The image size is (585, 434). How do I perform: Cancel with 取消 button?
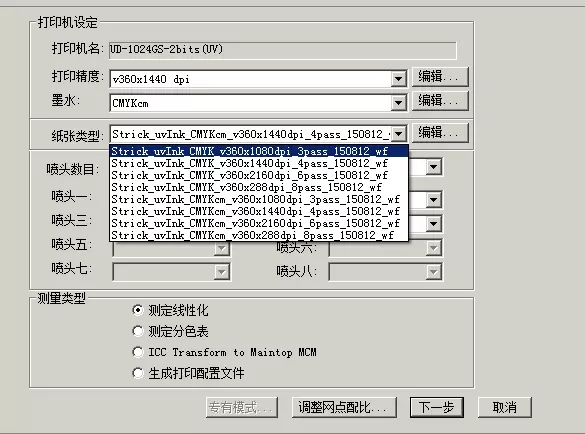504,407
